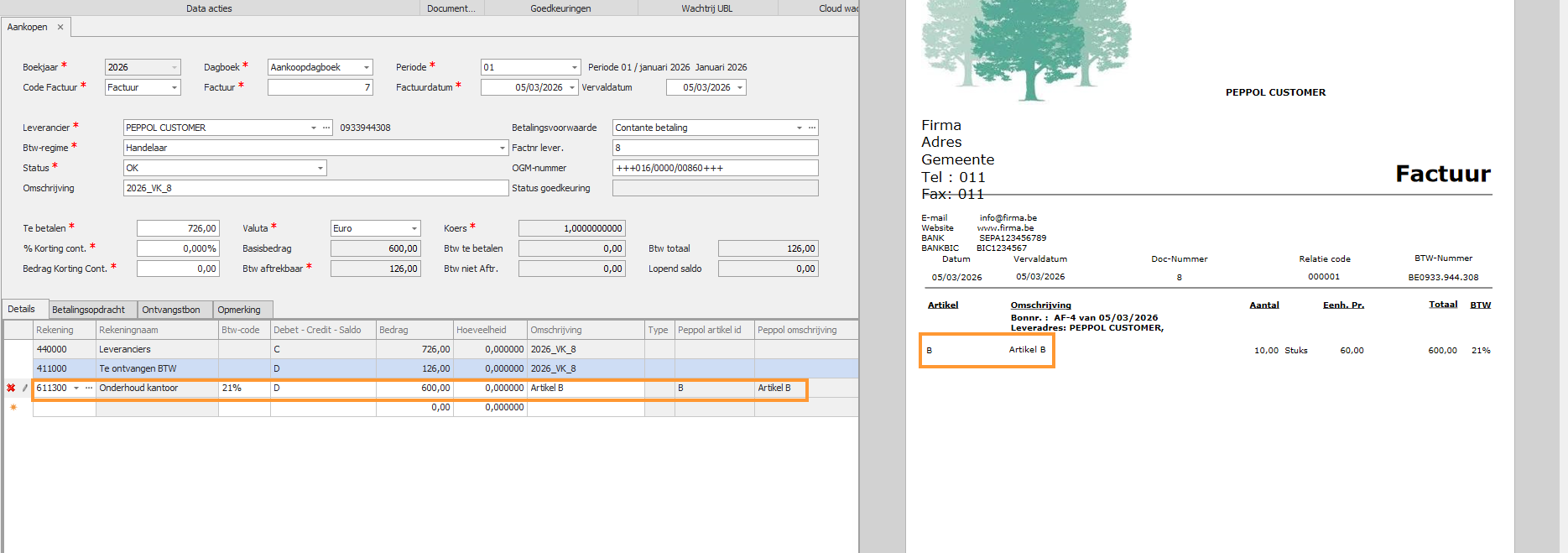
Task: Switch to the Betalingsopdracht tab
Action: pyautogui.click(x=88, y=310)
